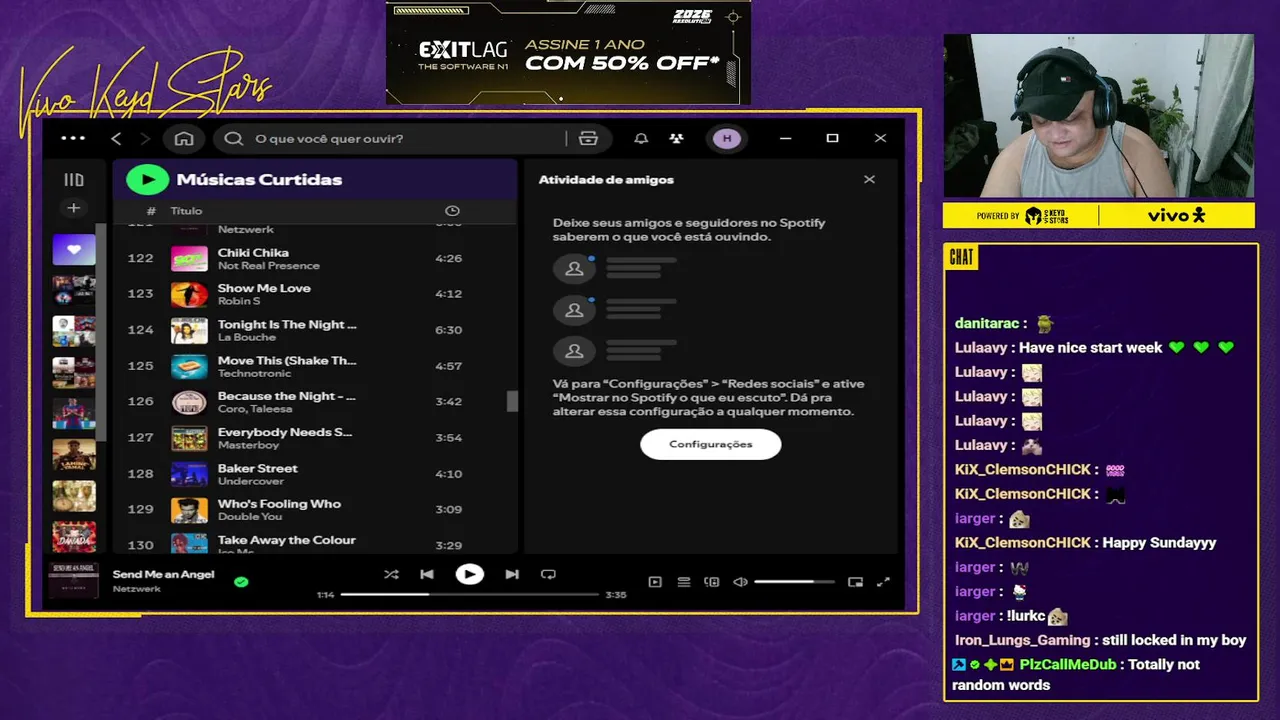Open 'Send Me an Angel' now-playing title
Viewport: 1280px width, 720px height.
point(163,574)
